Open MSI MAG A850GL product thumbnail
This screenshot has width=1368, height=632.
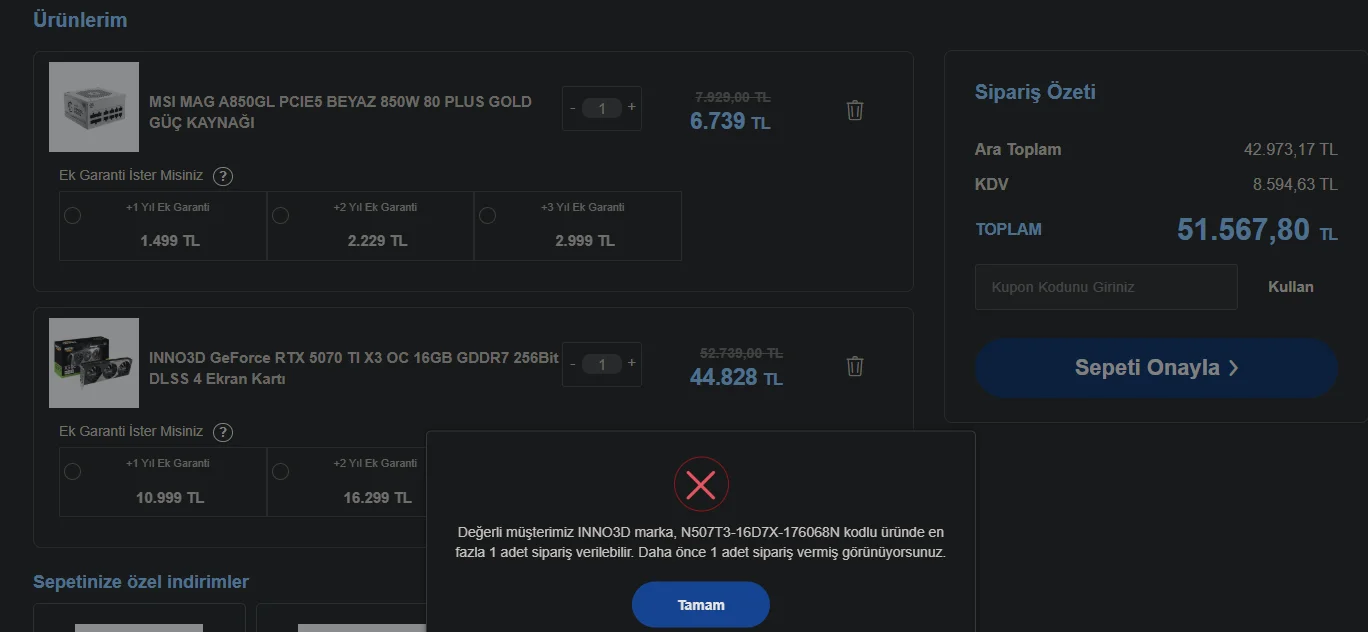click(94, 107)
